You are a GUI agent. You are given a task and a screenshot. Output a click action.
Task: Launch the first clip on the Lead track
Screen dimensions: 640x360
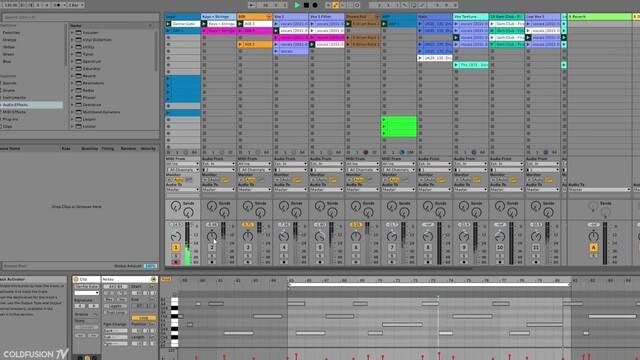point(168,24)
